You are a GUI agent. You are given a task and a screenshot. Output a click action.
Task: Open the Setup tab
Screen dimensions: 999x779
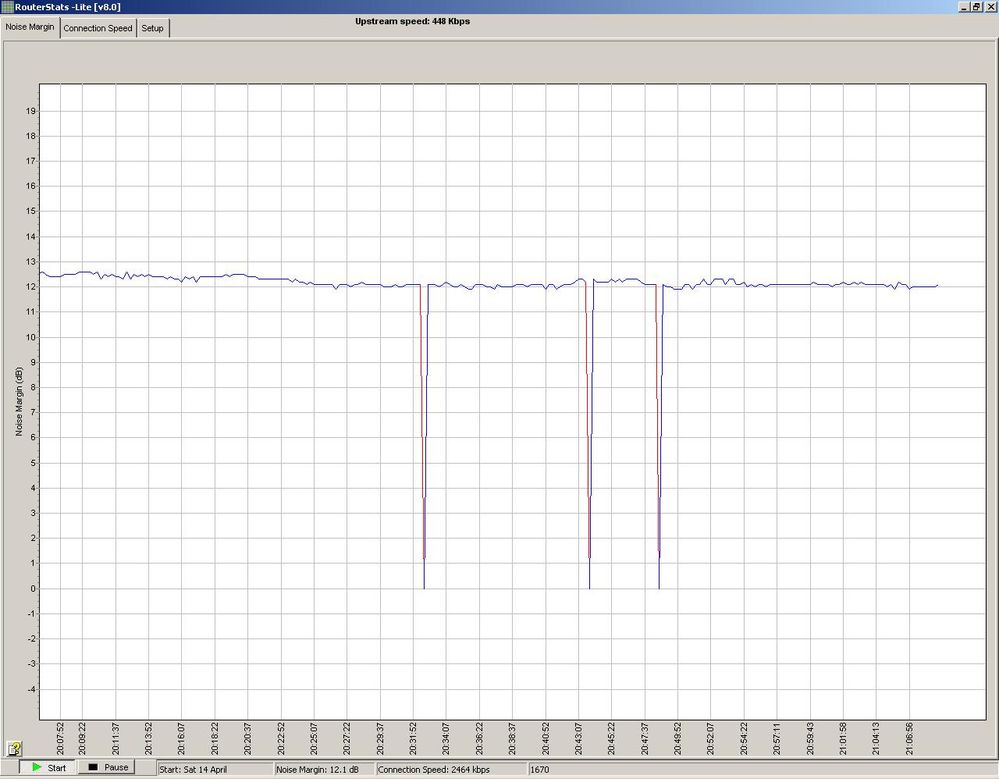point(152,28)
